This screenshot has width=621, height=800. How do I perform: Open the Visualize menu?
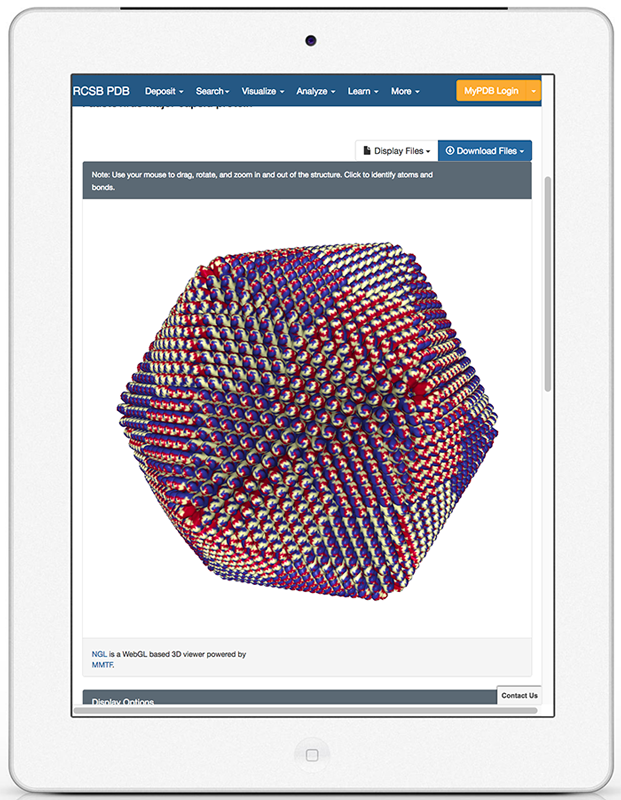point(263,91)
